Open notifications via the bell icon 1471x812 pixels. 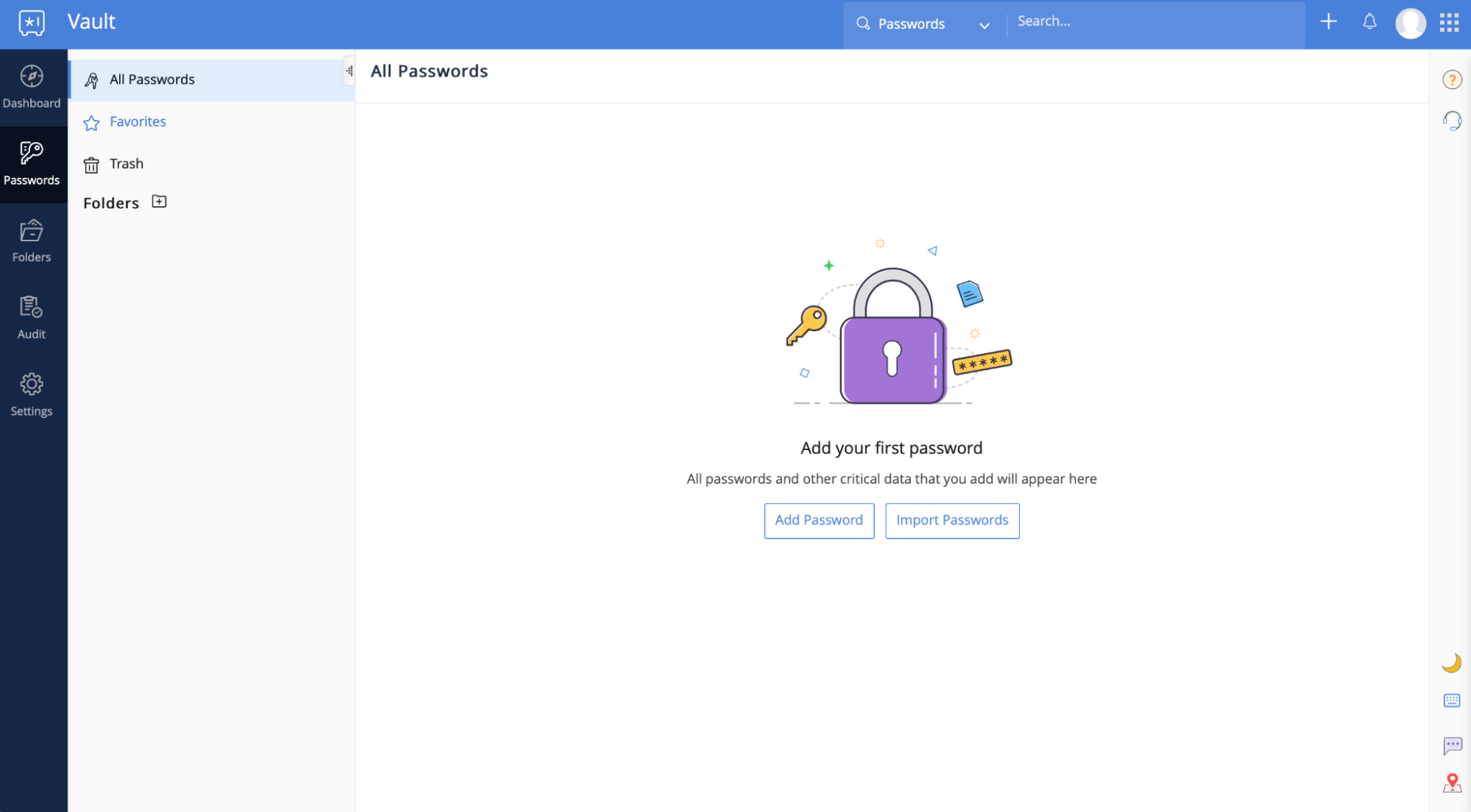tap(1369, 21)
